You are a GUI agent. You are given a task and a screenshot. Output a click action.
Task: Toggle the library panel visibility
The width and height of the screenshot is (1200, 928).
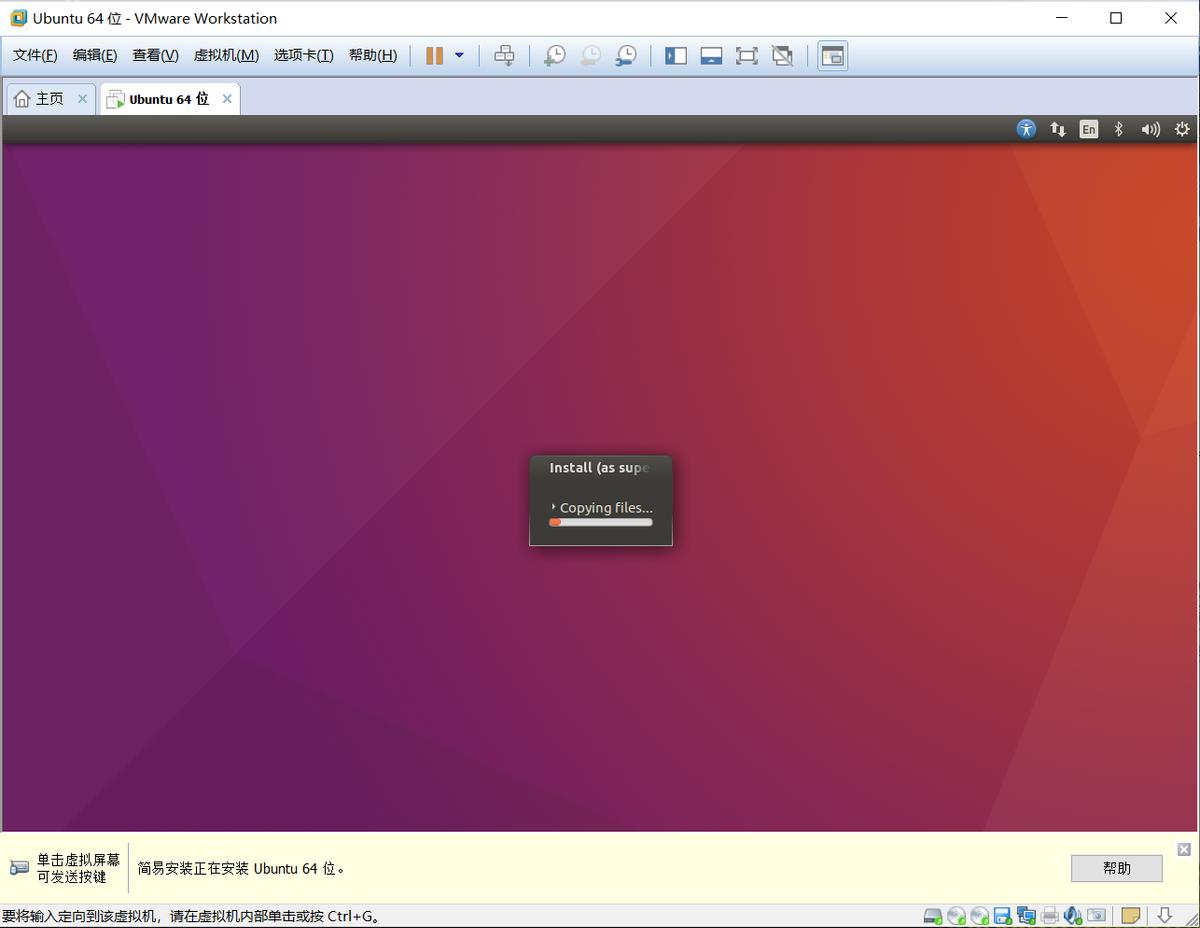(x=676, y=55)
